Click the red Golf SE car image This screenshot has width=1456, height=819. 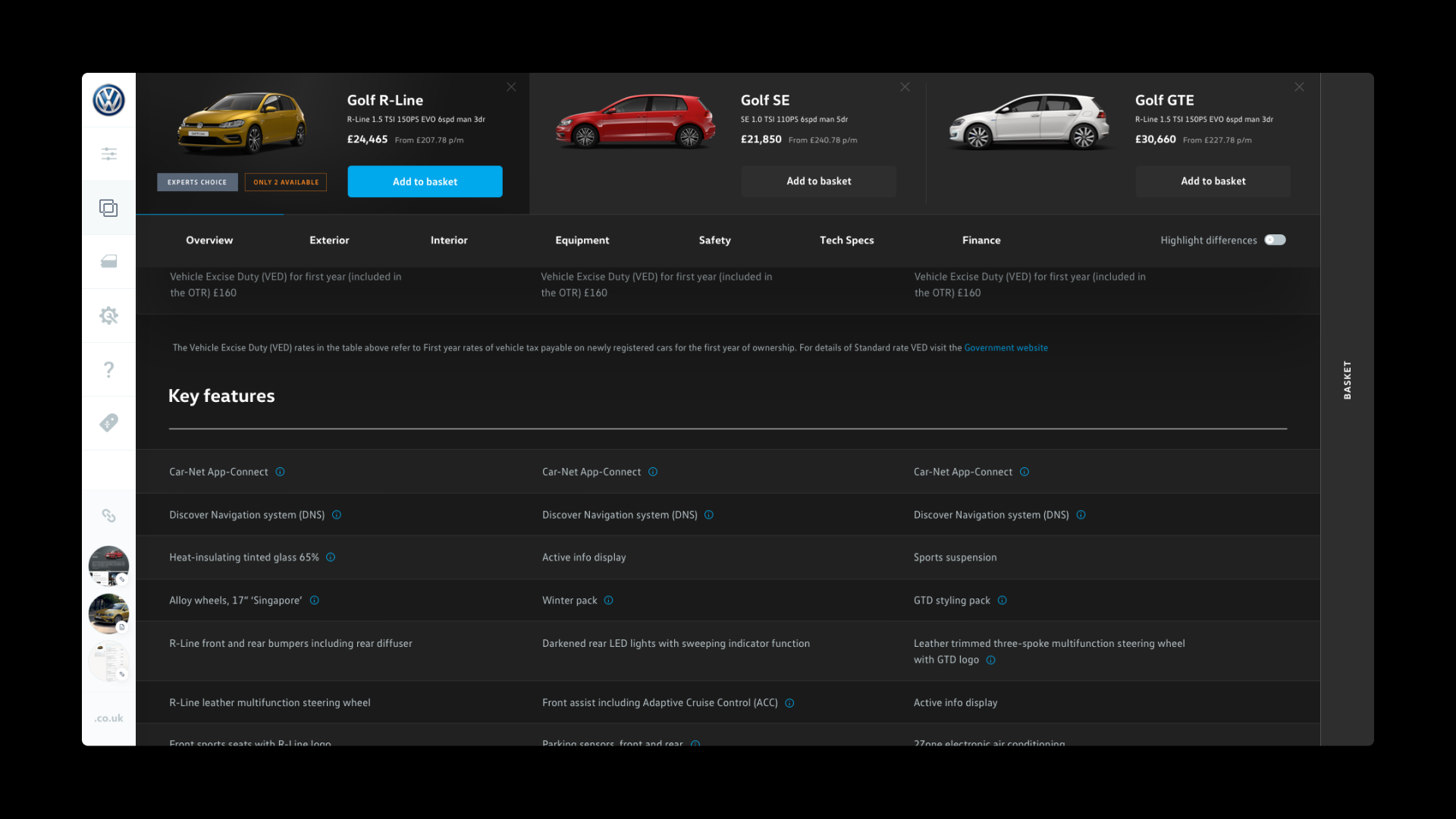coord(635,121)
